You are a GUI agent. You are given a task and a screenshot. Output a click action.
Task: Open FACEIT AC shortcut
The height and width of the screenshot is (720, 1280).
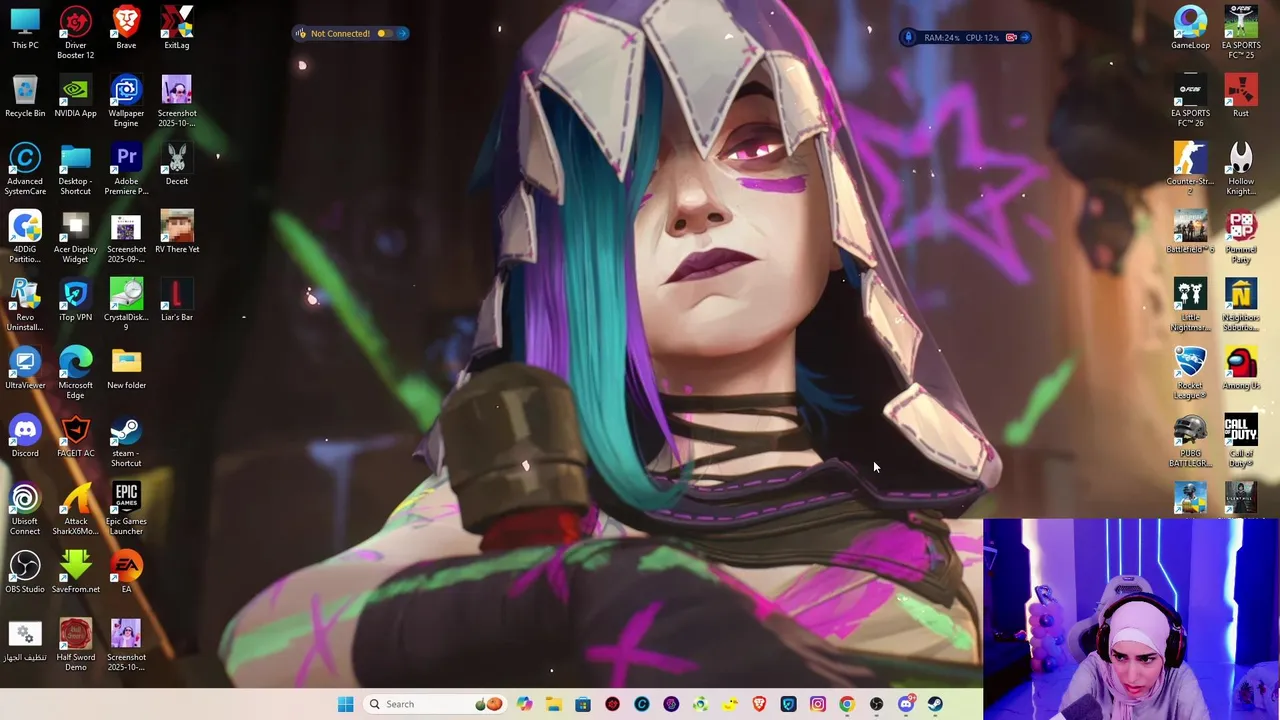(x=75, y=436)
